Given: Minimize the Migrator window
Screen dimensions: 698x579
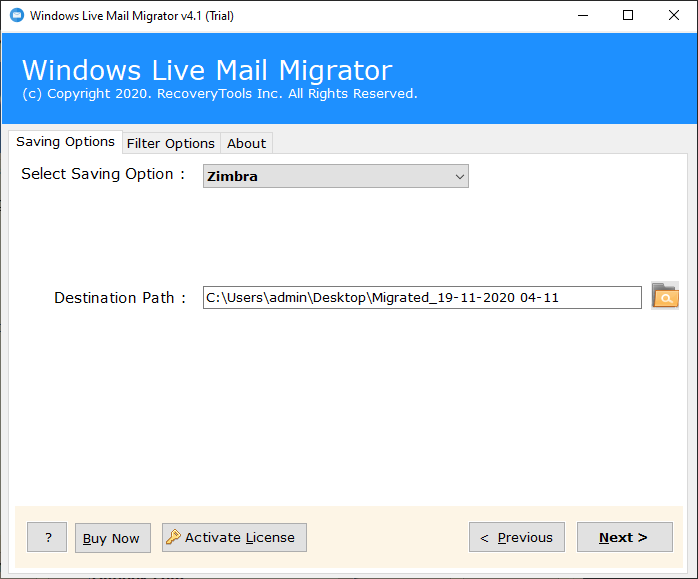Looking at the screenshot, I should pyautogui.click(x=583, y=16).
